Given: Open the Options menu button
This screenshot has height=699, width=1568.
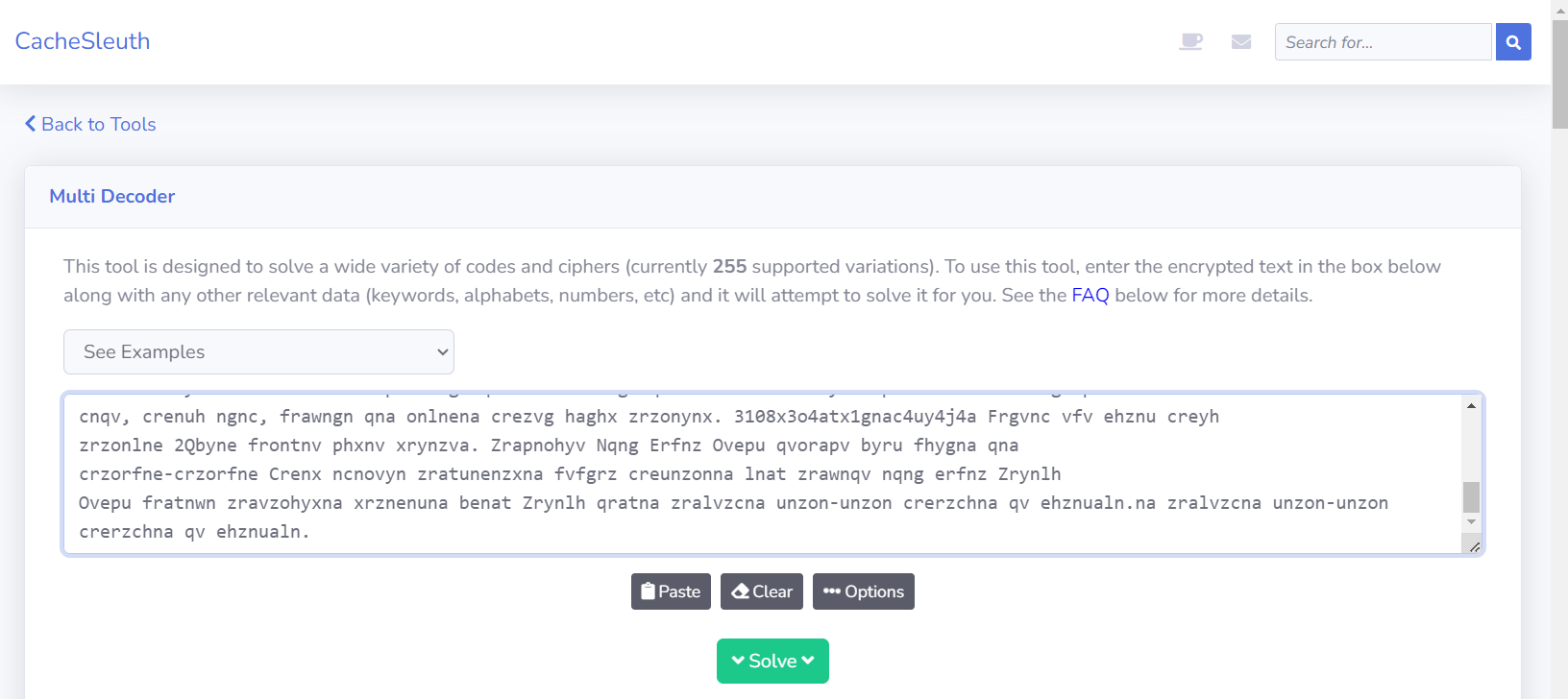Looking at the screenshot, I should click(864, 591).
